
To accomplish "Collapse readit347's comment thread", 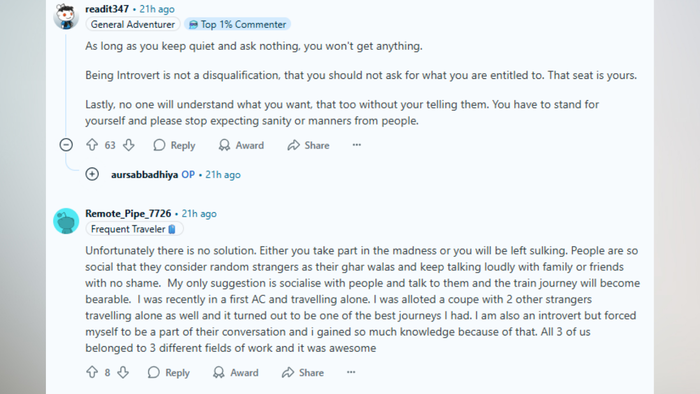I will pos(66,145).
